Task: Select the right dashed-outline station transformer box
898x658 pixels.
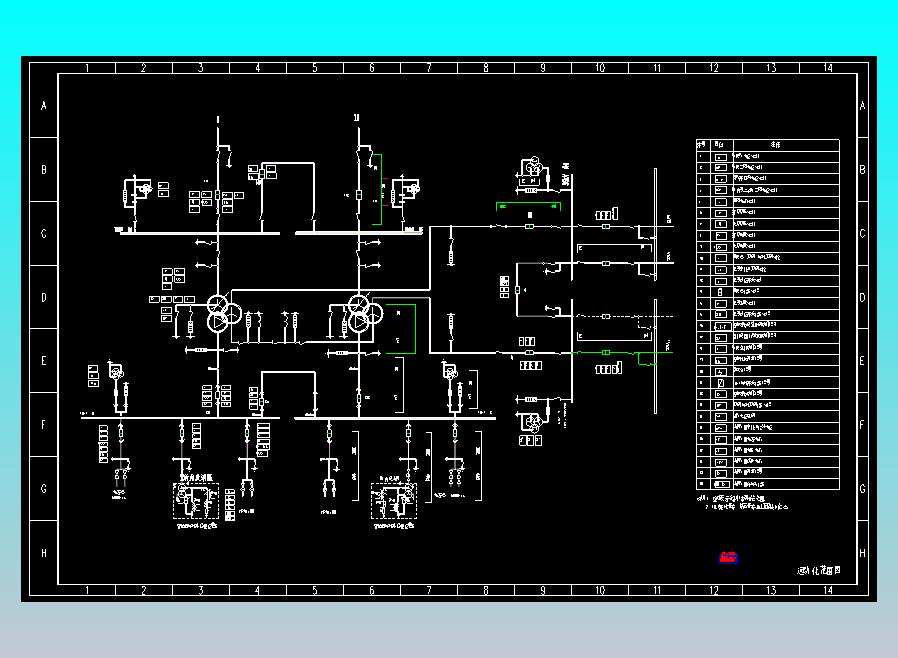Action: tap(393, 501)
